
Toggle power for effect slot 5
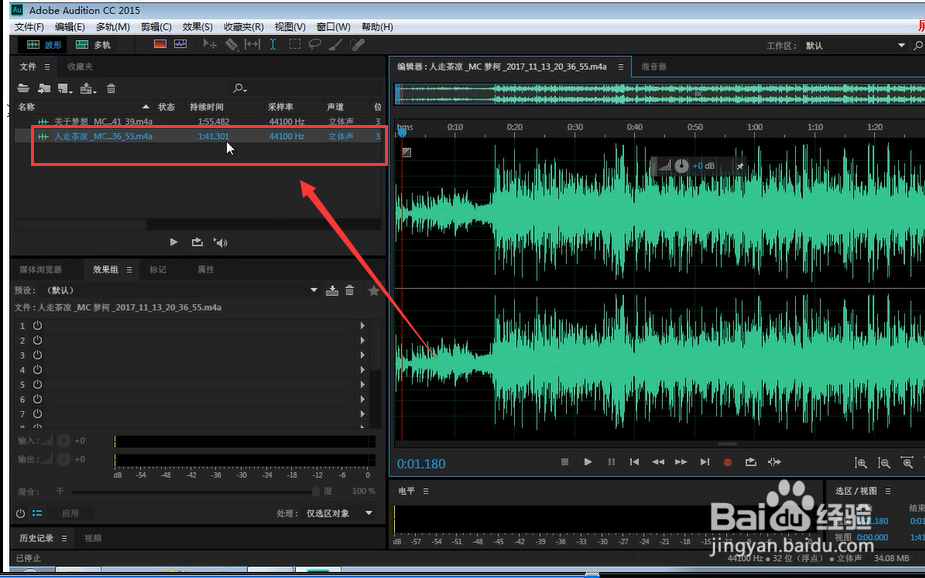(x=37, y=385)
